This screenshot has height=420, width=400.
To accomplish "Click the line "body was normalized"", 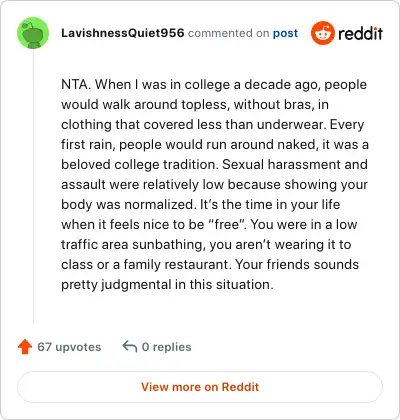I will coord(201,204).
